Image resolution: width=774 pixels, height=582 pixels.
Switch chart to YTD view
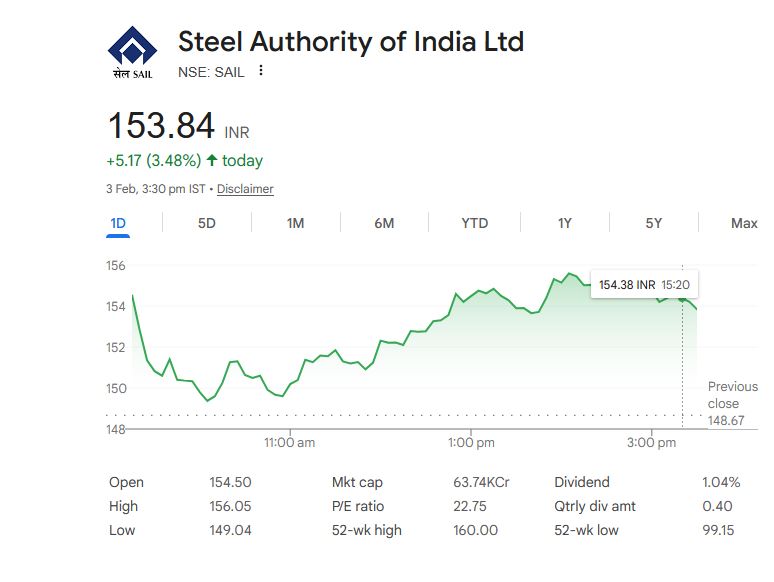pyautogui.click(x=474, y=223)
